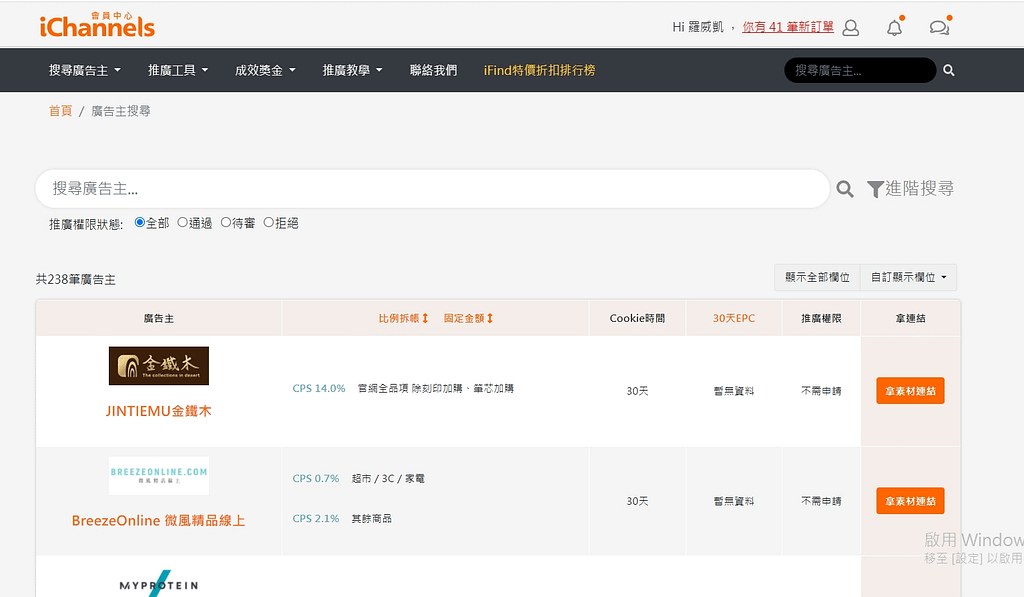The image size is (1024, 597).
Task: Click the iChannels logo
Action: (x=97, y=25)
